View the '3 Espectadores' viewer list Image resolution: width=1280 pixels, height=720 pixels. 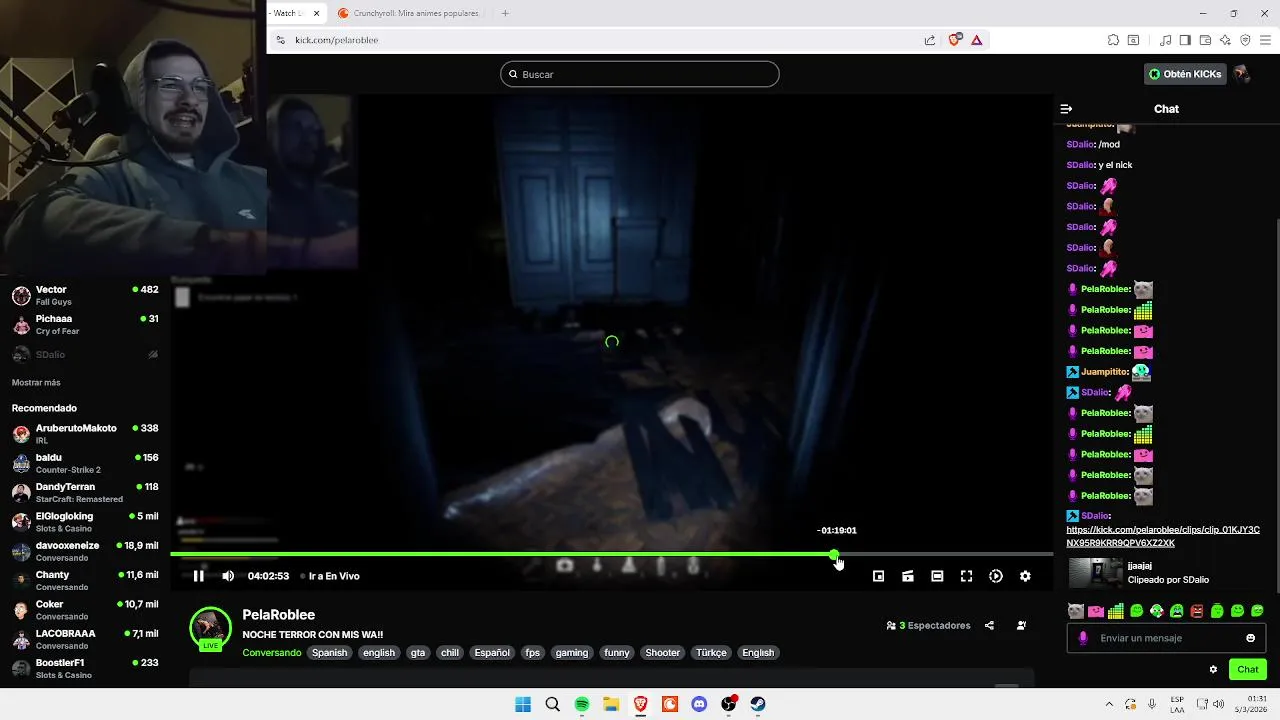click(x=928, y=626)
